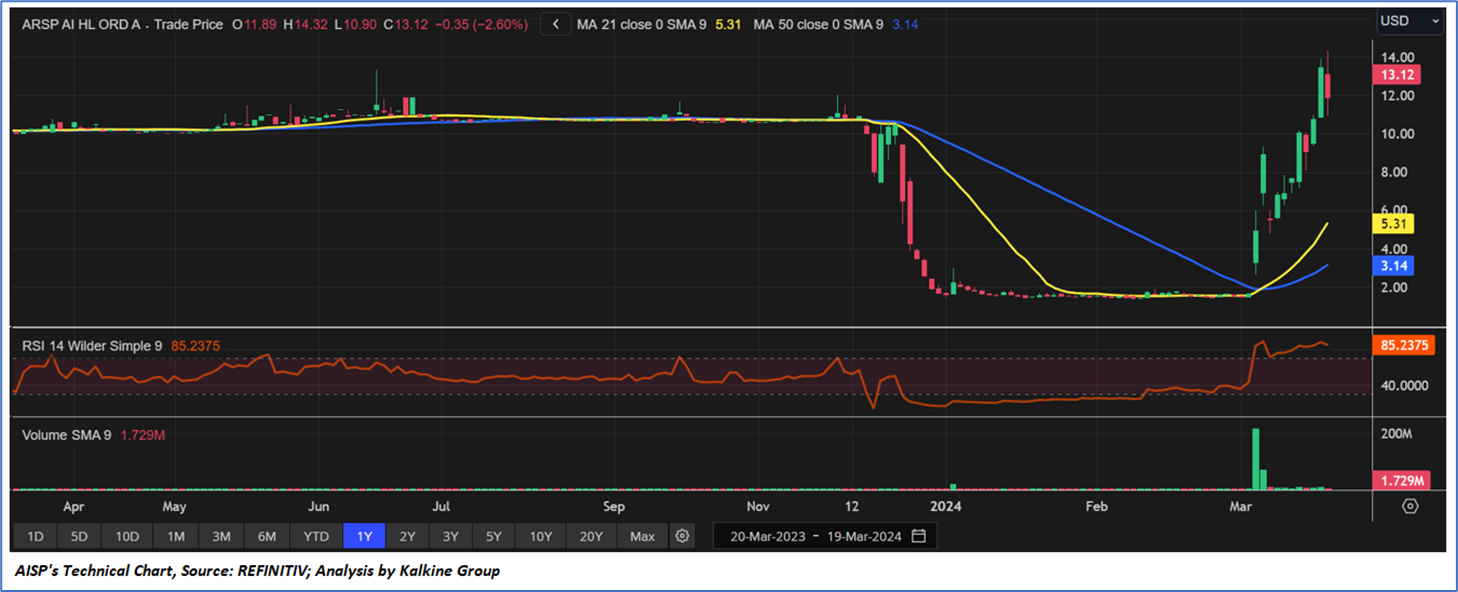This screenshot has width=1458, height=592.
Task: Select the 20Y time range
Action: [591, 536]
